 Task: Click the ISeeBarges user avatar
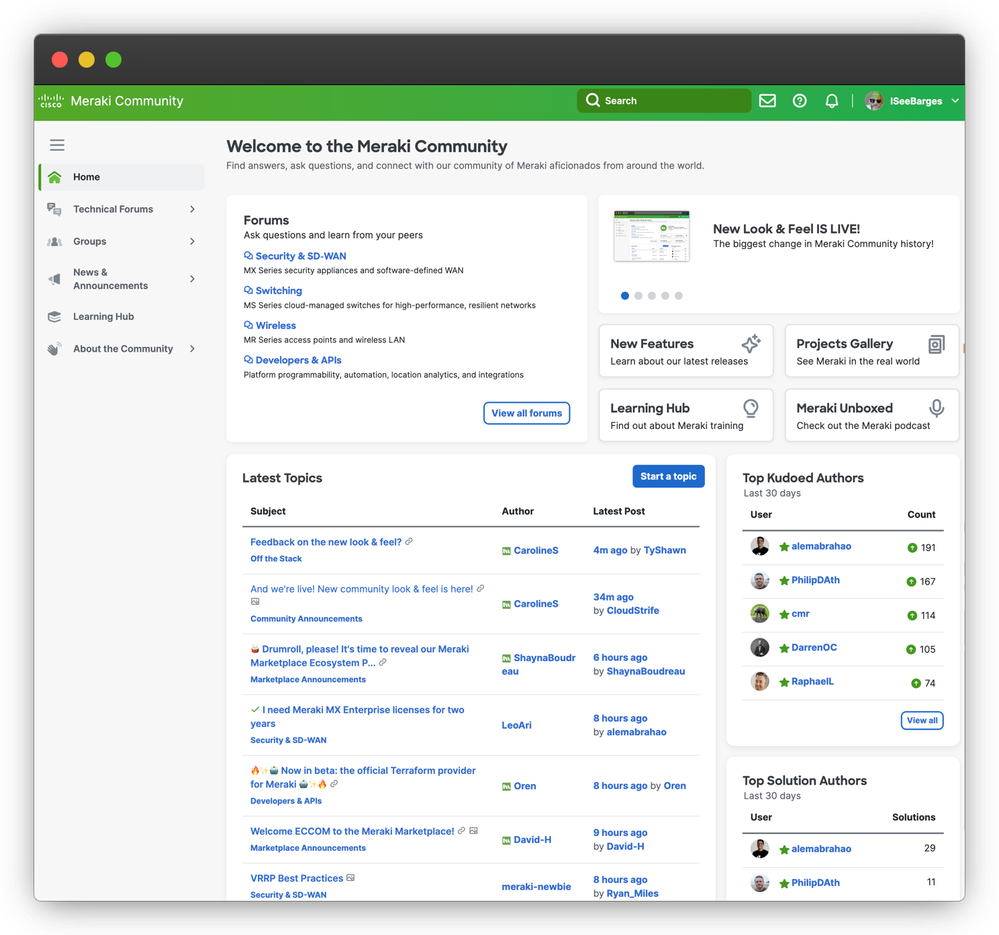click(x=874, y=101)
